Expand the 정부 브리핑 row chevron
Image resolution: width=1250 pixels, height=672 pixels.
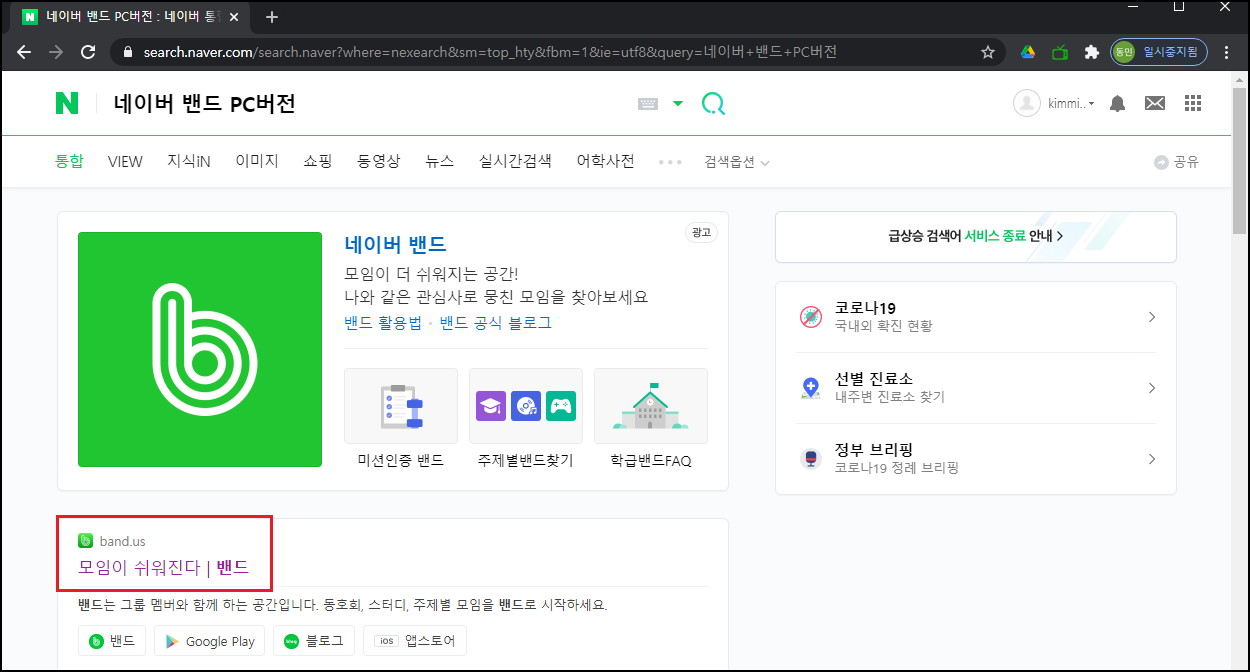tap(1152, 459)
